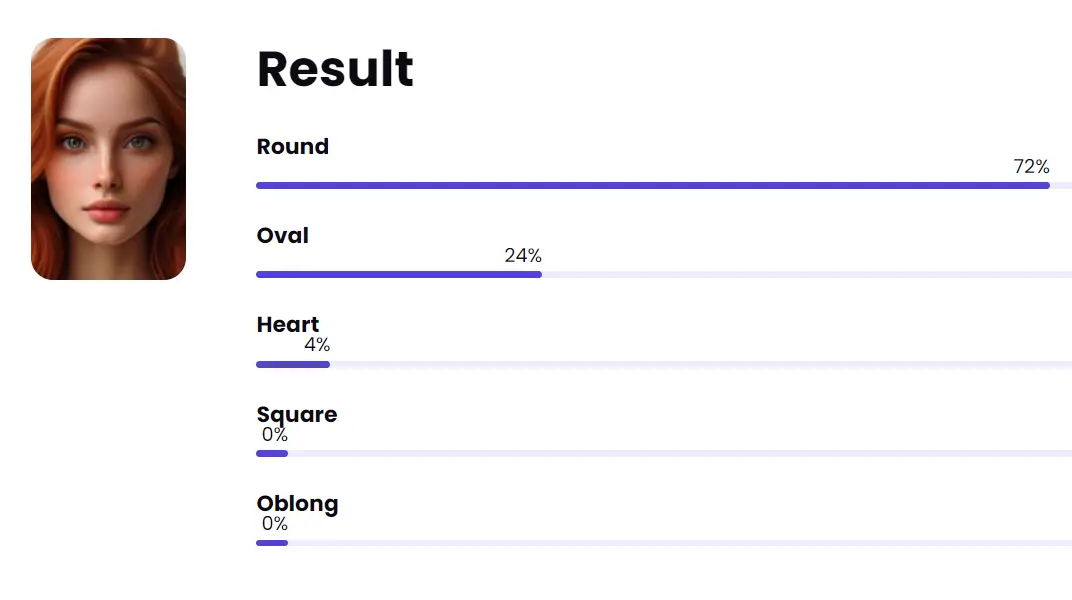1072x600 pixels.
Task: Click the 72% value for Round
Action: pos(1031,167)
